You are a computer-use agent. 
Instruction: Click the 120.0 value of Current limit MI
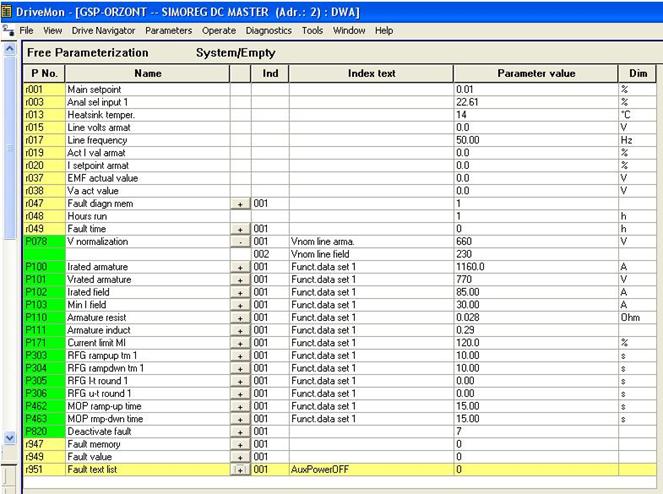tap(536, 343)
